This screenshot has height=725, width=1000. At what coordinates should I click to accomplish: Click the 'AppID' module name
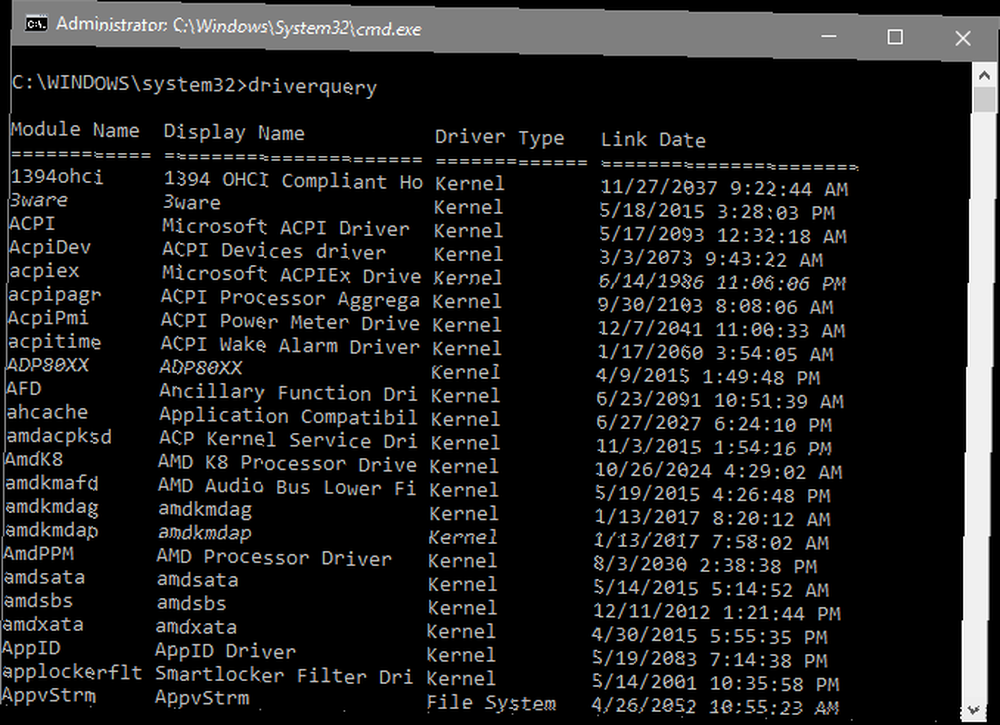pos(32,648)
